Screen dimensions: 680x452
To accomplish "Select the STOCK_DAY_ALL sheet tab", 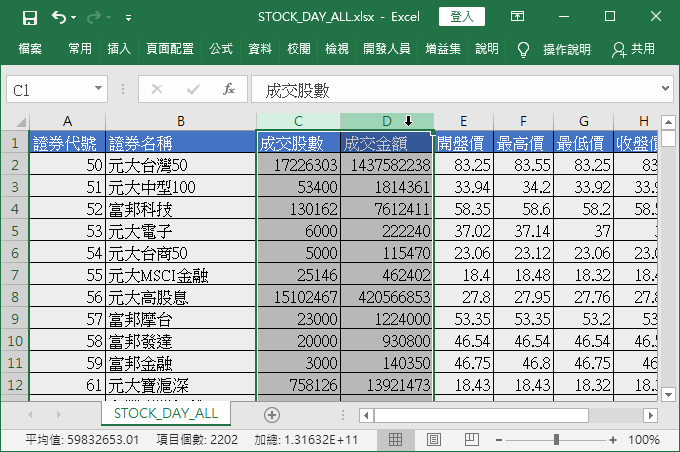I will point(166,413).
